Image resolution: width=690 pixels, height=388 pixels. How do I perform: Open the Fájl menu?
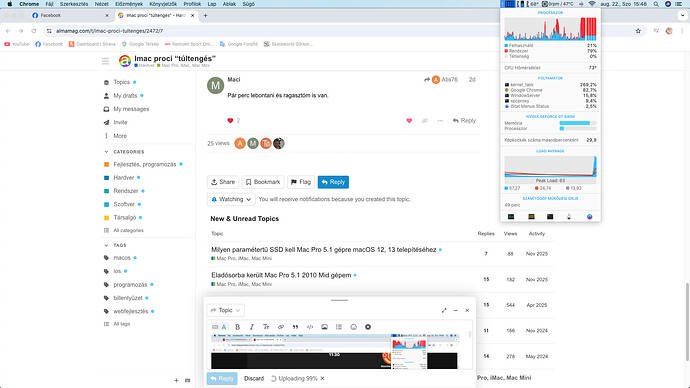click(x=49, y=4)
